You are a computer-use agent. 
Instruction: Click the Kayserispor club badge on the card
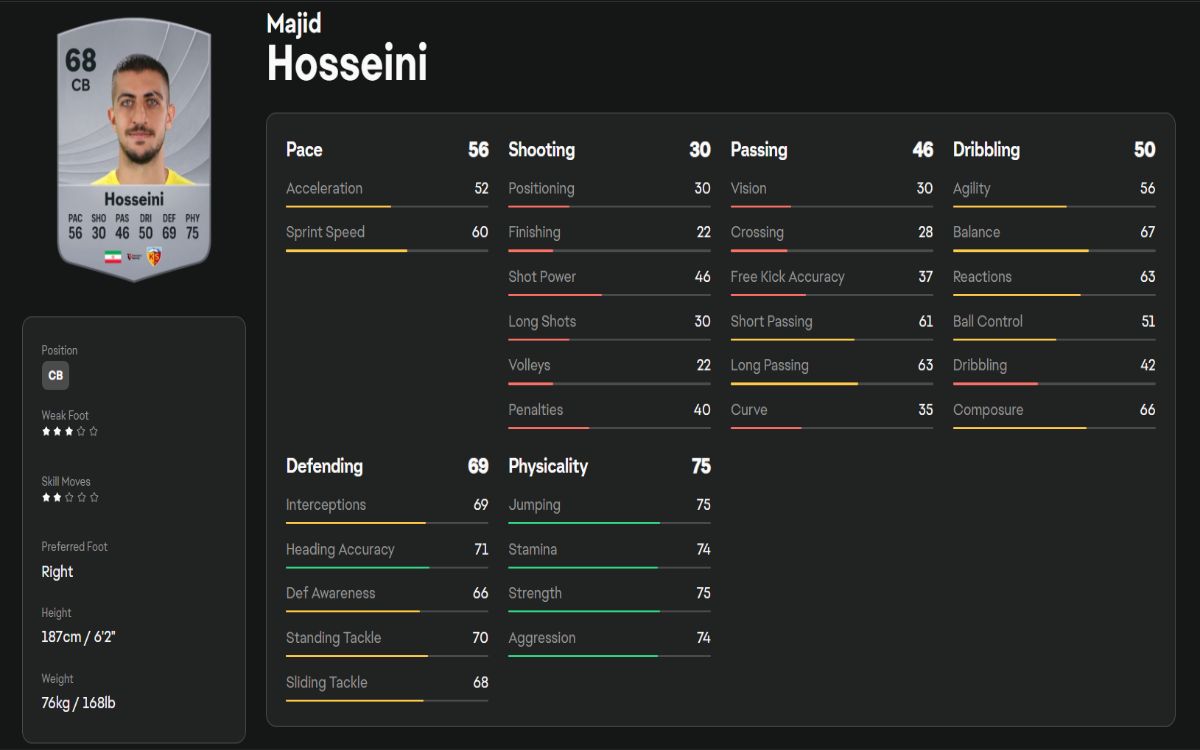click(x=154, y=257)
